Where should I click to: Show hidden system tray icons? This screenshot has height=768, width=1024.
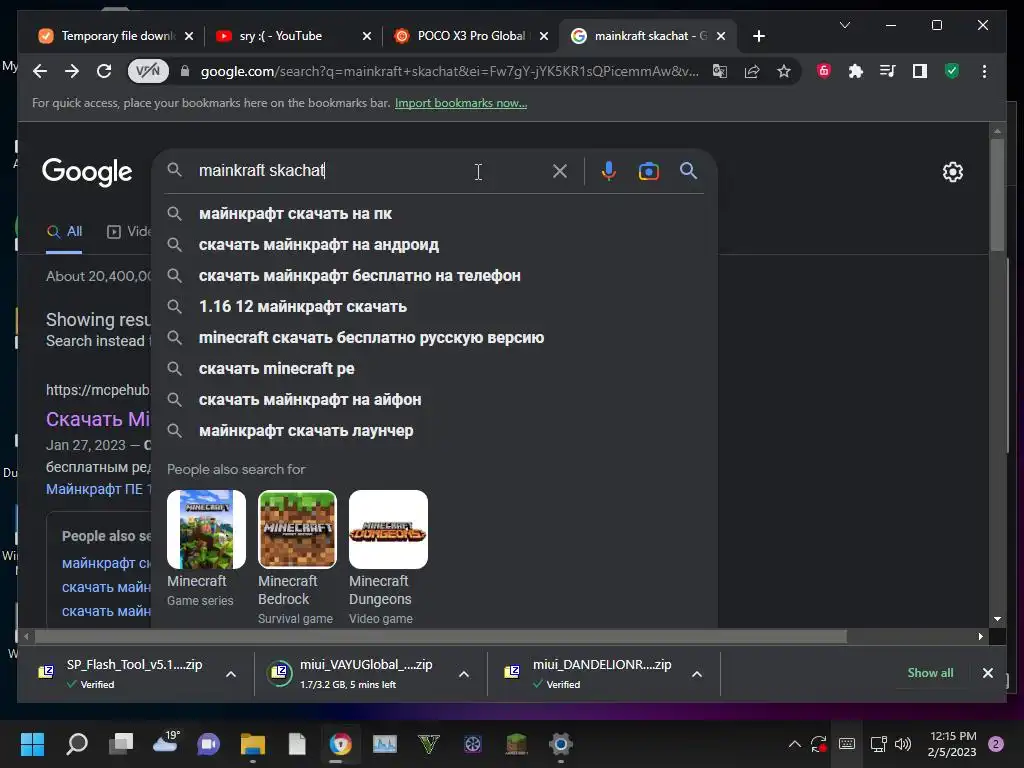[x=794, y=744]
